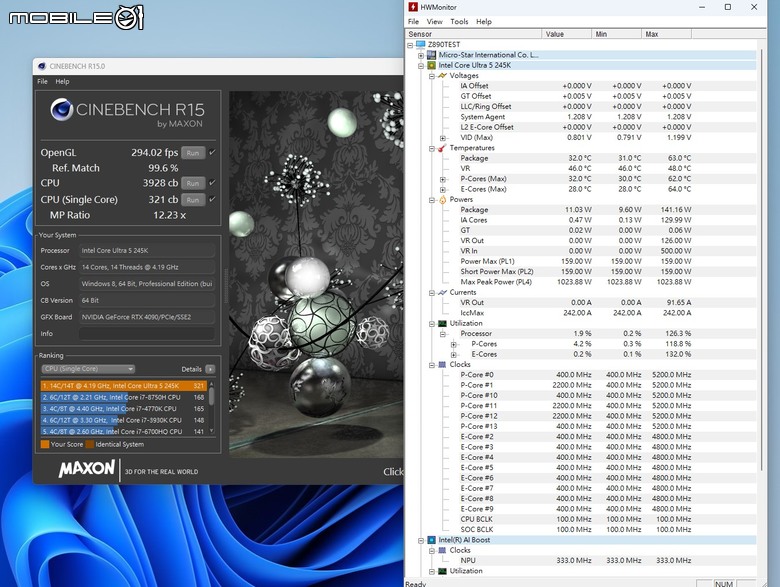Run the CPU benchmark
Image resolution: width=780 pixels, height=587 pixels.
tap(193, 183)
